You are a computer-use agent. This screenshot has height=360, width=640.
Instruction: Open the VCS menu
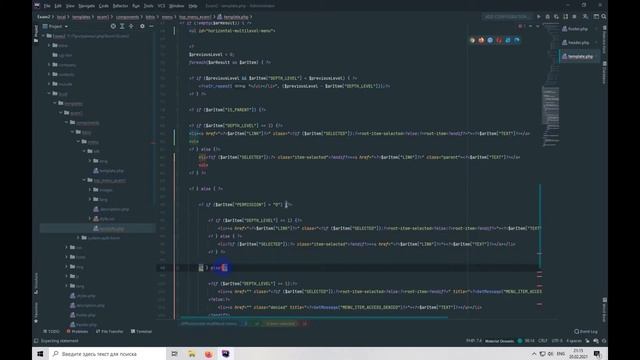click(x=161, y=6)
